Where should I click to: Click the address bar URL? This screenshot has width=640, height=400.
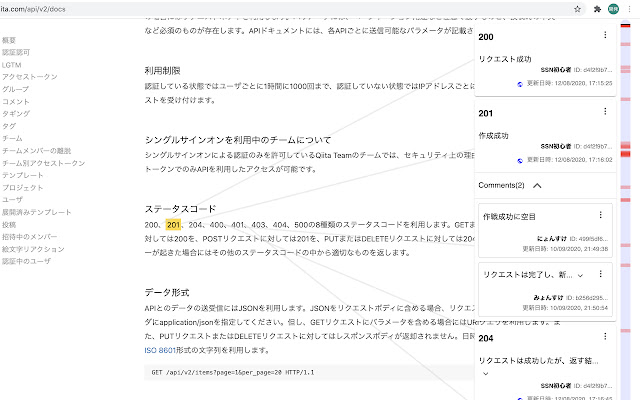coord(33,9)
